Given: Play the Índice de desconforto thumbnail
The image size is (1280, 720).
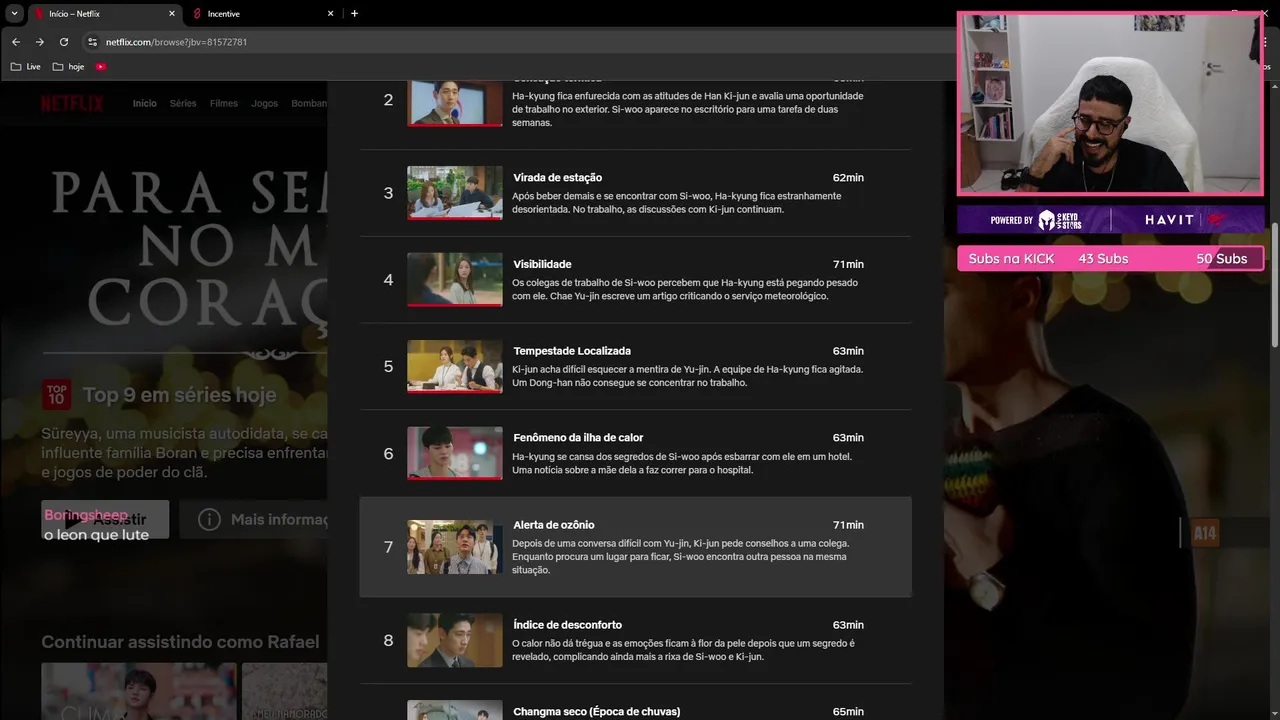Looking at the screenshot, I should coord(455,640).
